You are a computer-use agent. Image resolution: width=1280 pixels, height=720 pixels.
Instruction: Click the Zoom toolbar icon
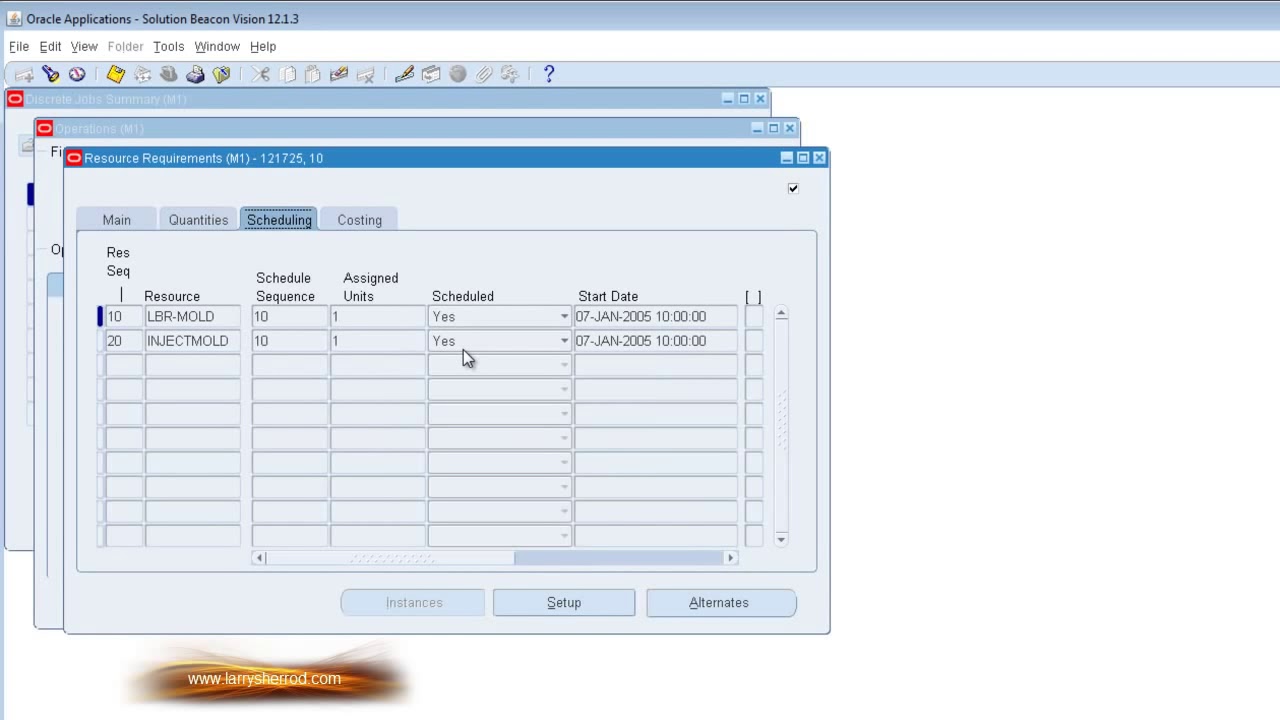[x=431, y=74]
